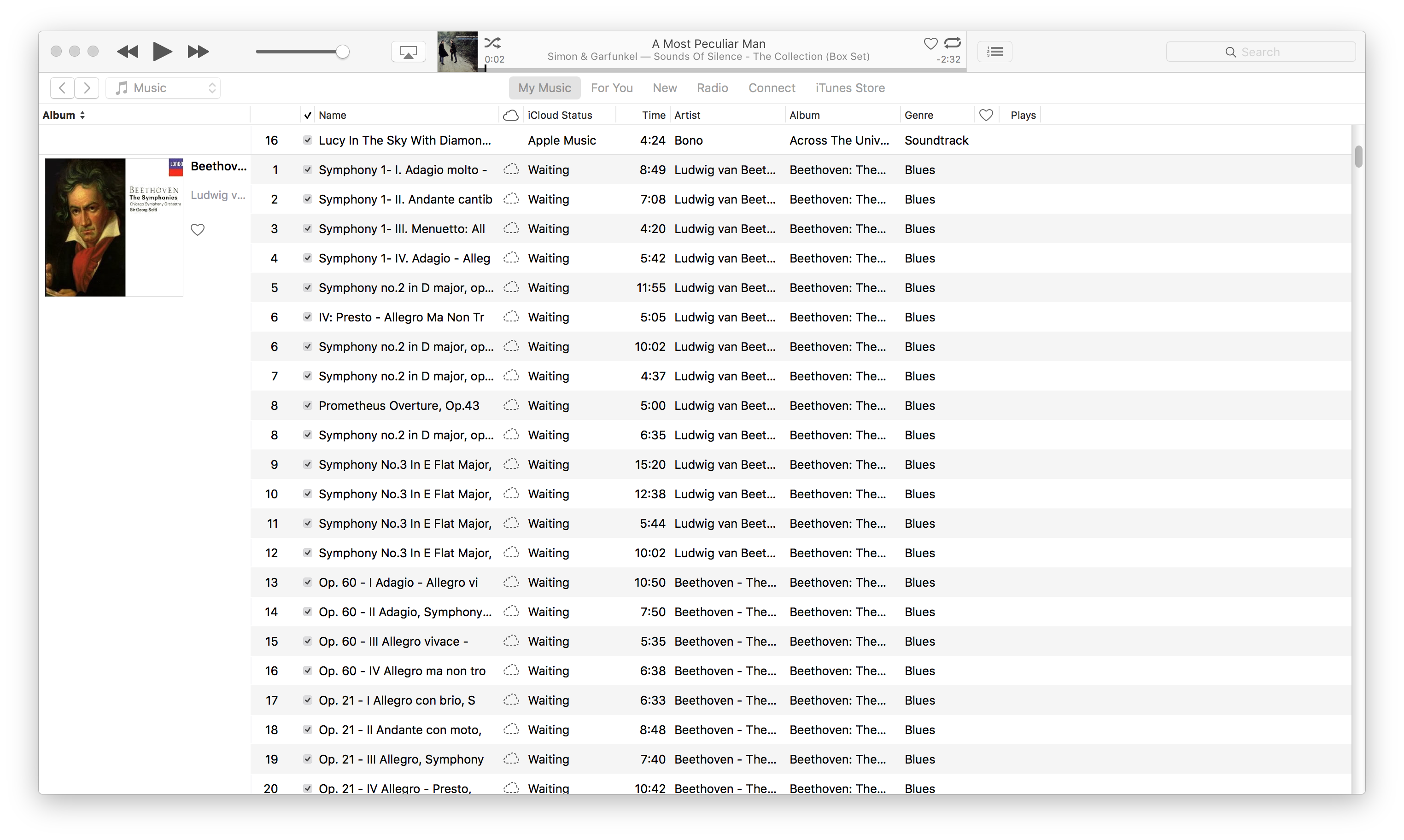Uncheck Symphony 1- III. Menuetto checkbox
The image size is (1404, 840).
pyautogui.click(x=307, y=228)
